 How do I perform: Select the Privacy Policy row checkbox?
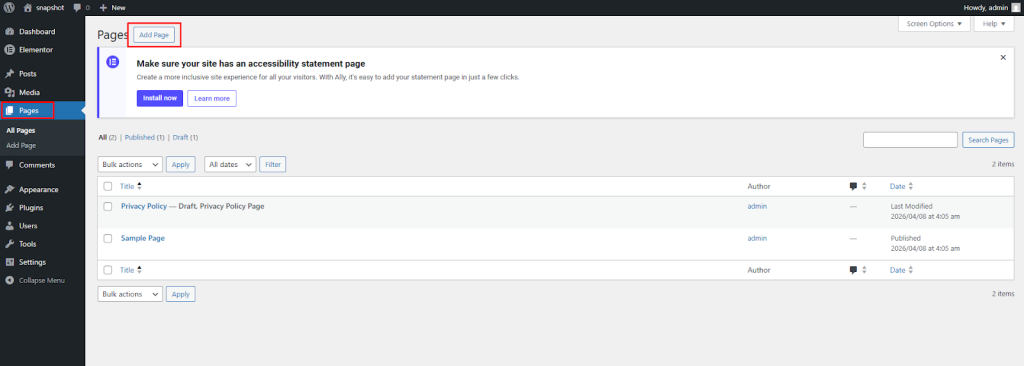108,206
